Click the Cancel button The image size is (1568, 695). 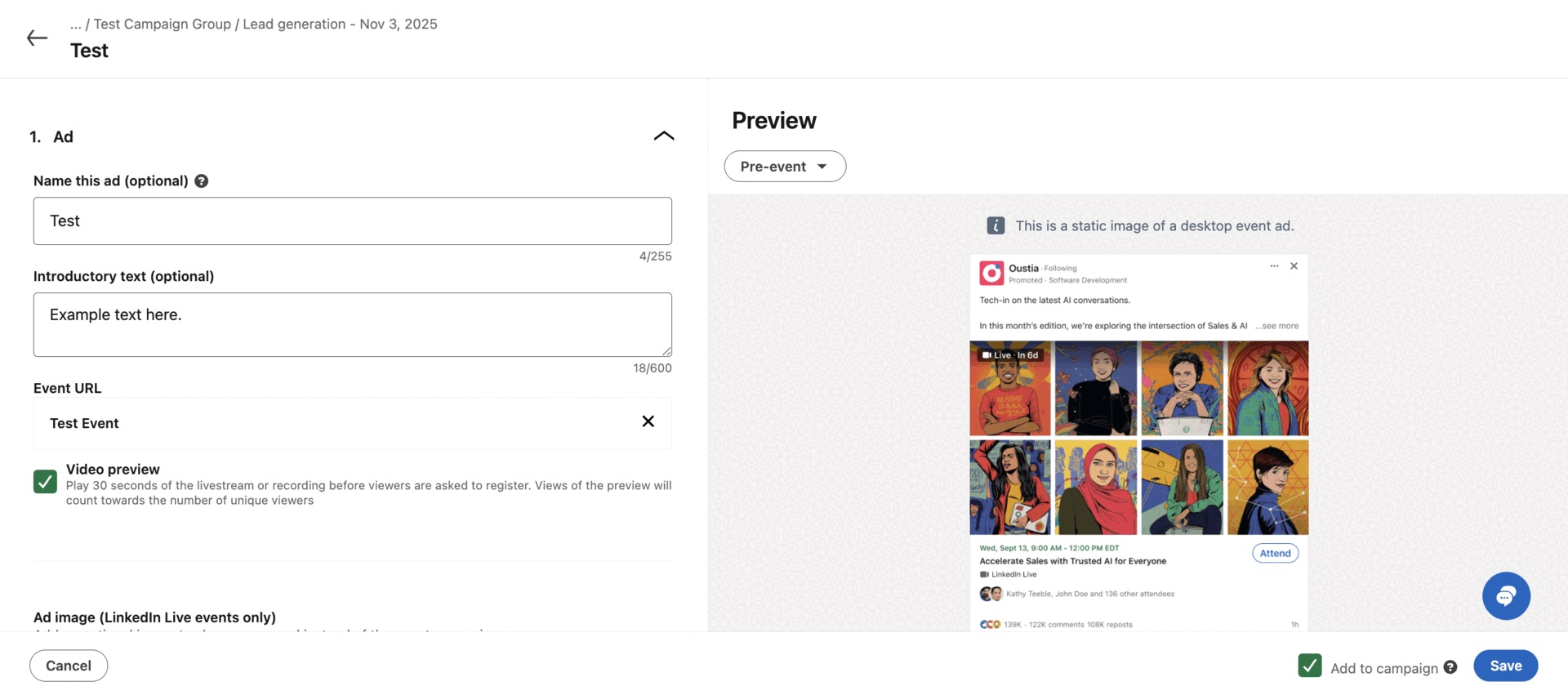click(x=69, y=666)
